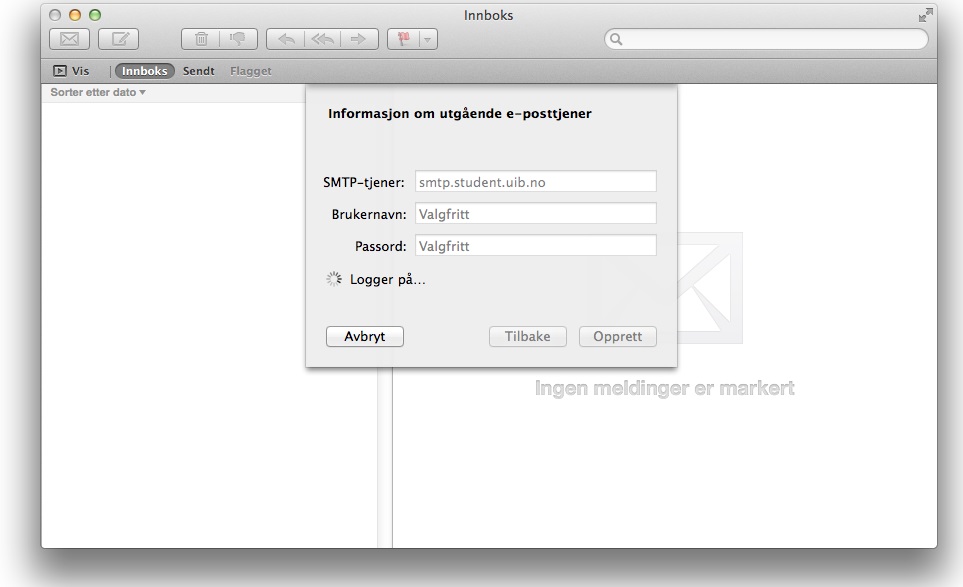Click the Opprett button

[618, 337]
